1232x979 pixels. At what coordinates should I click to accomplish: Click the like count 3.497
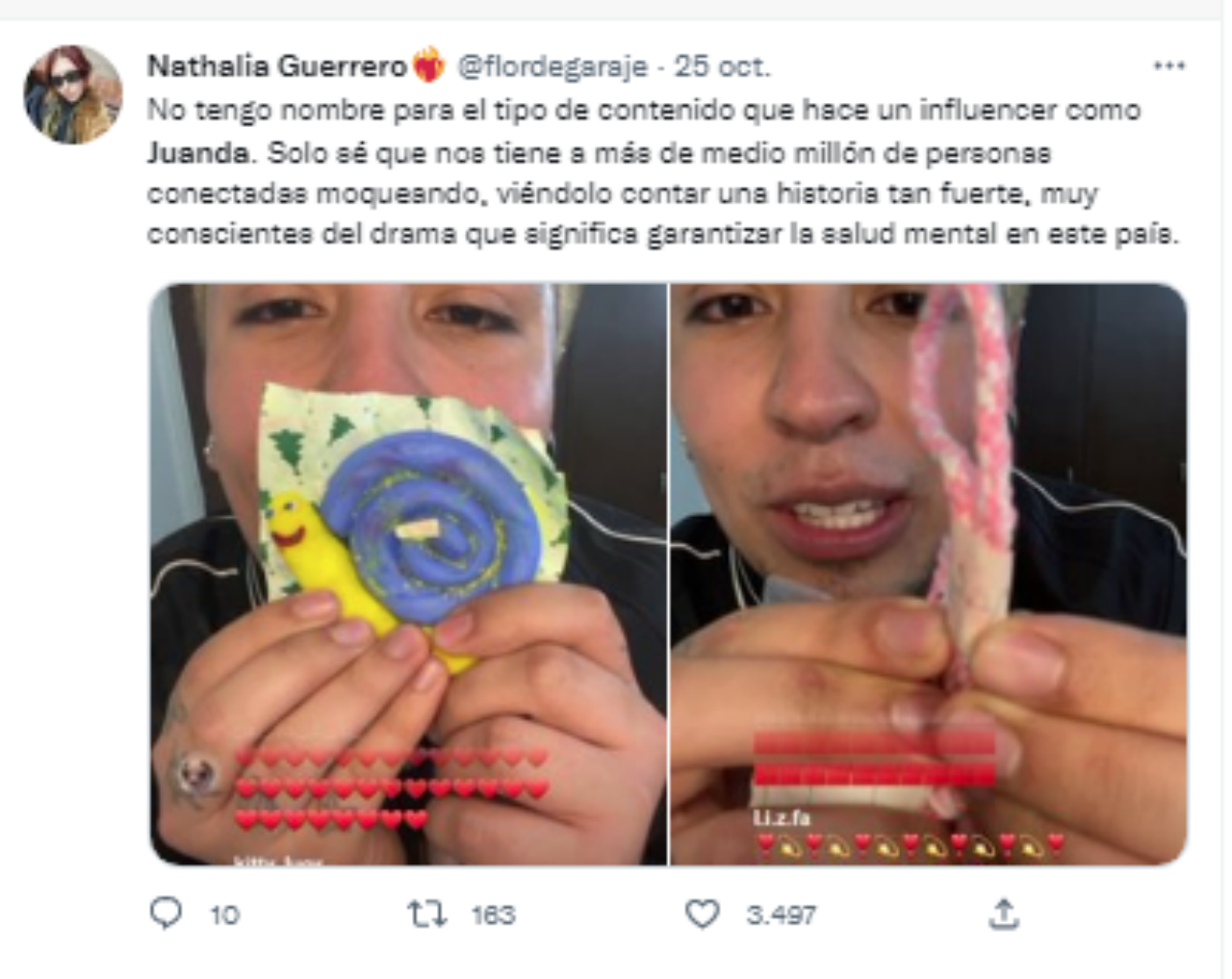tap(782, 915)
